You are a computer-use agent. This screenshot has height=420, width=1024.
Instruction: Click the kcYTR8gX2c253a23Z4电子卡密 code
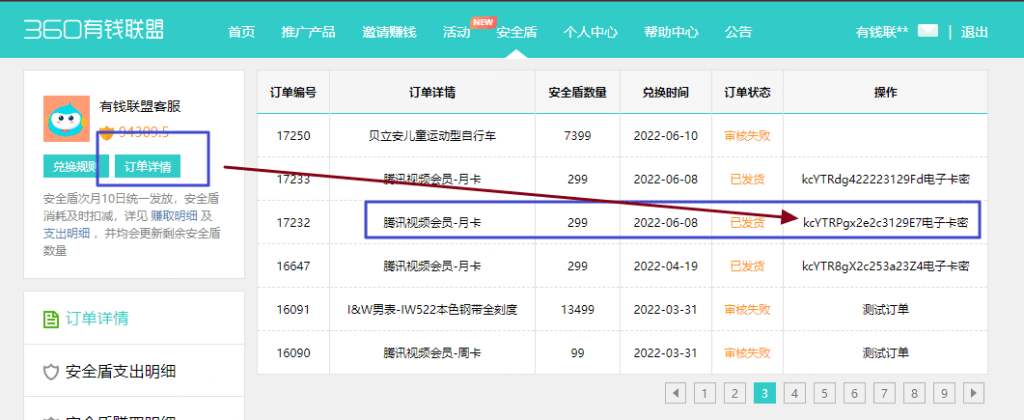click(886, 266)
